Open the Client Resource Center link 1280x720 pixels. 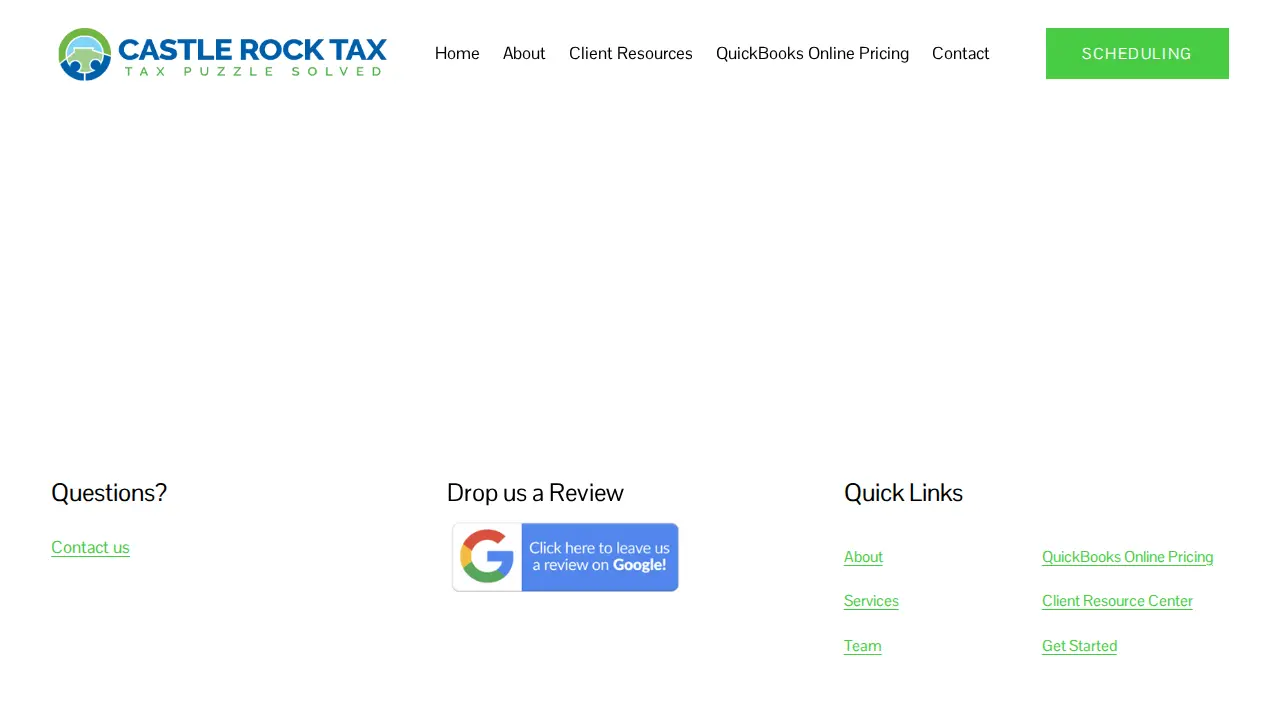click(1117, 601)
